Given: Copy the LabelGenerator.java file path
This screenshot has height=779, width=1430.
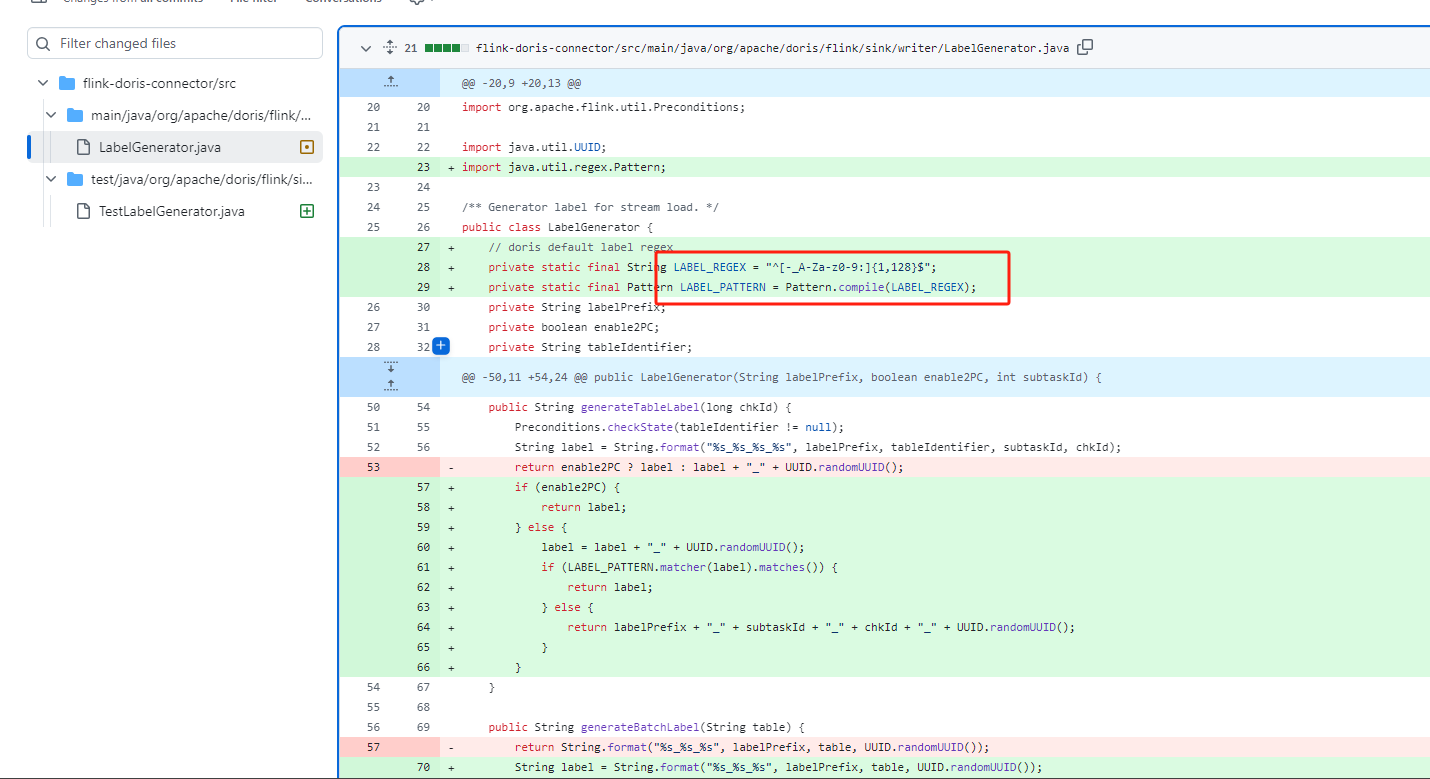Looking at the screenshot, I should click(x=1085, y=47).
